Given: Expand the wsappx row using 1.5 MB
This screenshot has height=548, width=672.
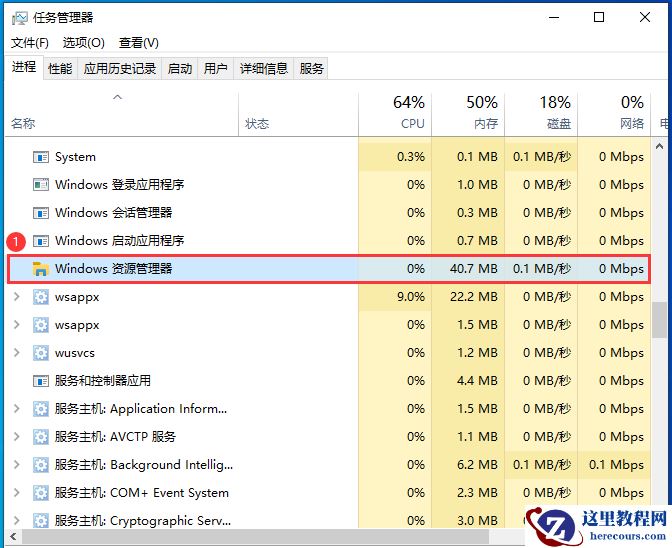Looking at the screenshot, I should [17, 325].
